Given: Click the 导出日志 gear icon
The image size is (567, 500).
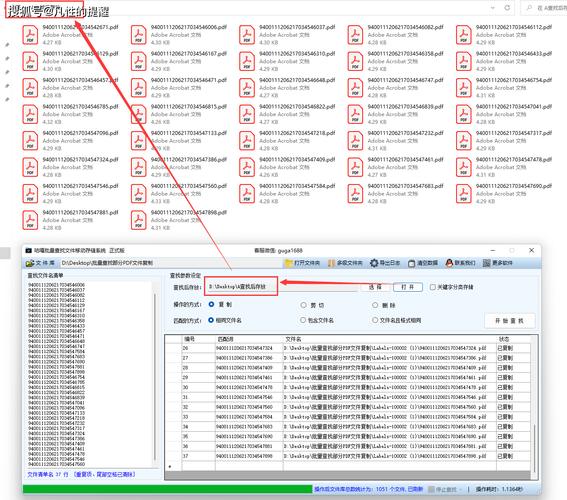Looking at the screenshot, I should click(x=374, y=263).
